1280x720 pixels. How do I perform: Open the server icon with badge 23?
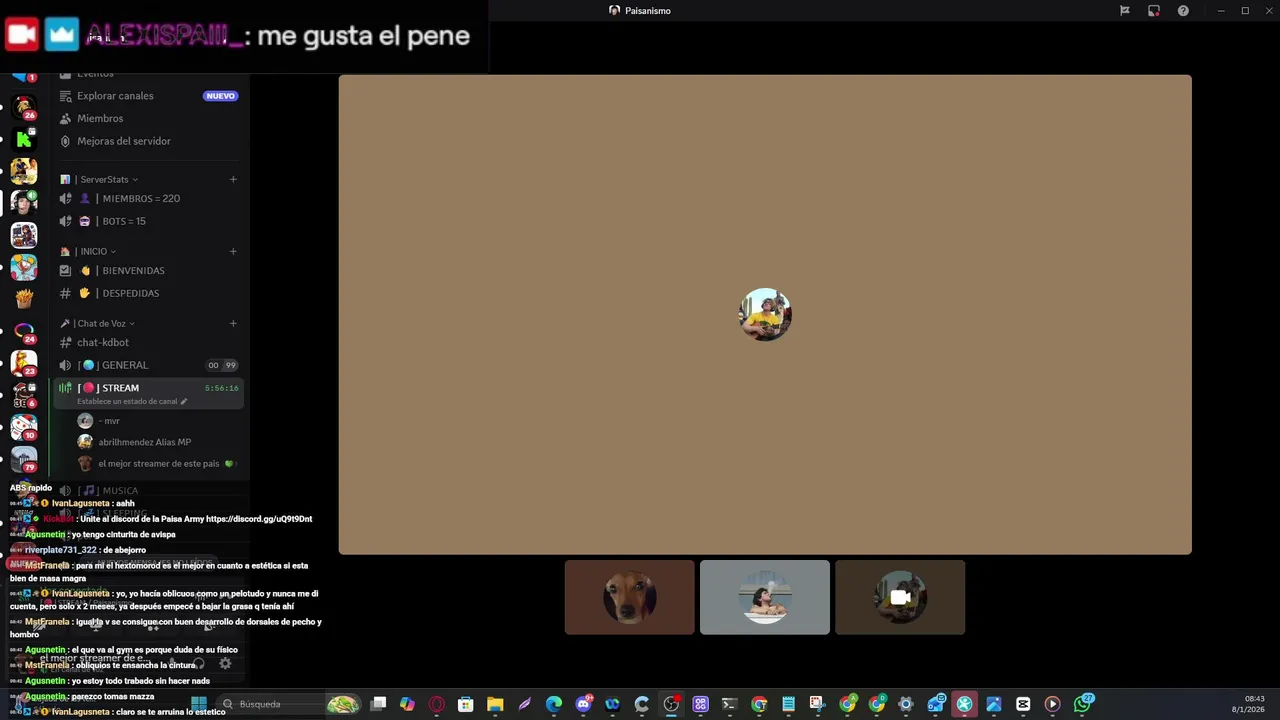click(x=24, y=363)
